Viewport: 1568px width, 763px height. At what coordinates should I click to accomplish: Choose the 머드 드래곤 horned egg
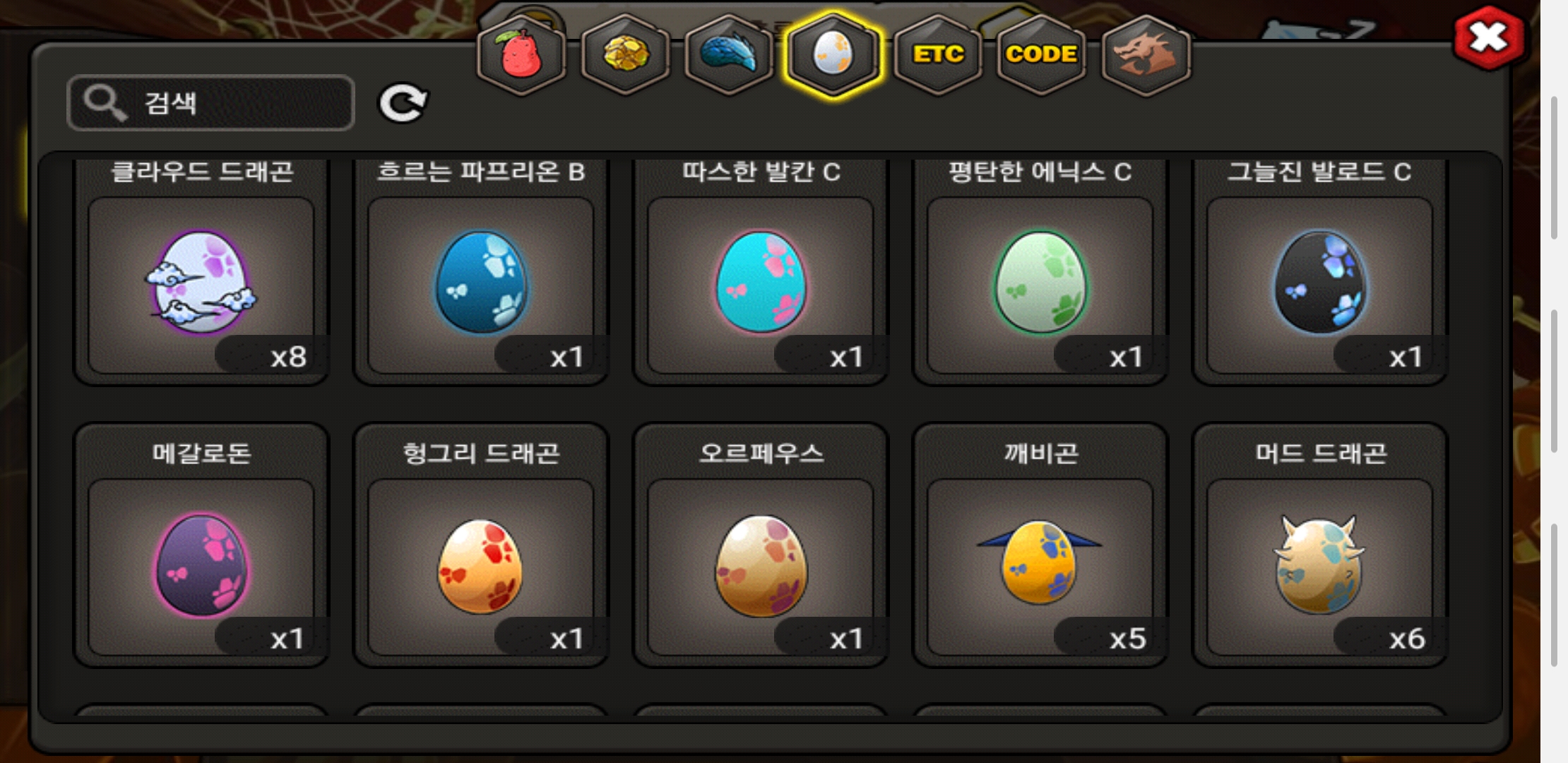click(x=1320, y=545)
